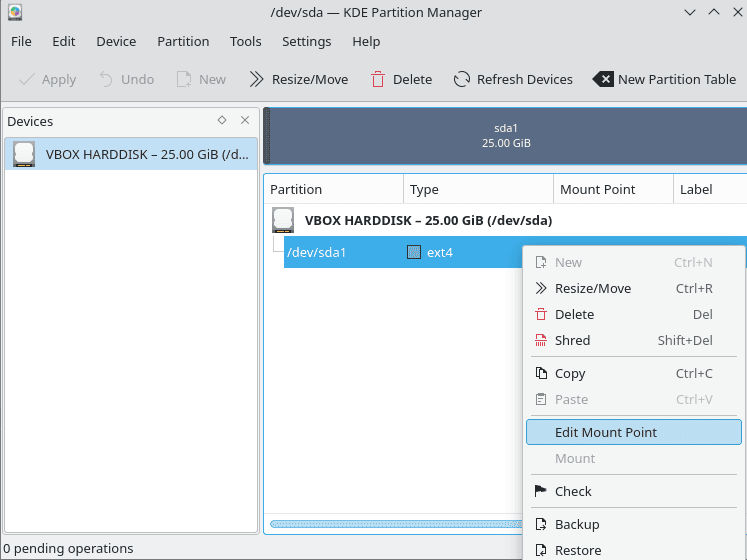Click New Partition Table toolbar label

click(677, 79)
